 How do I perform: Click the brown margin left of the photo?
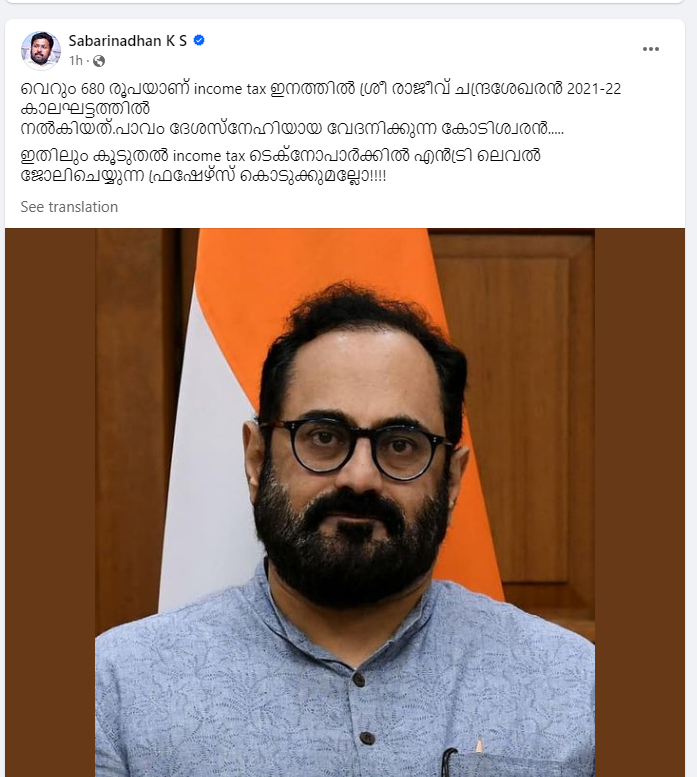50,502
